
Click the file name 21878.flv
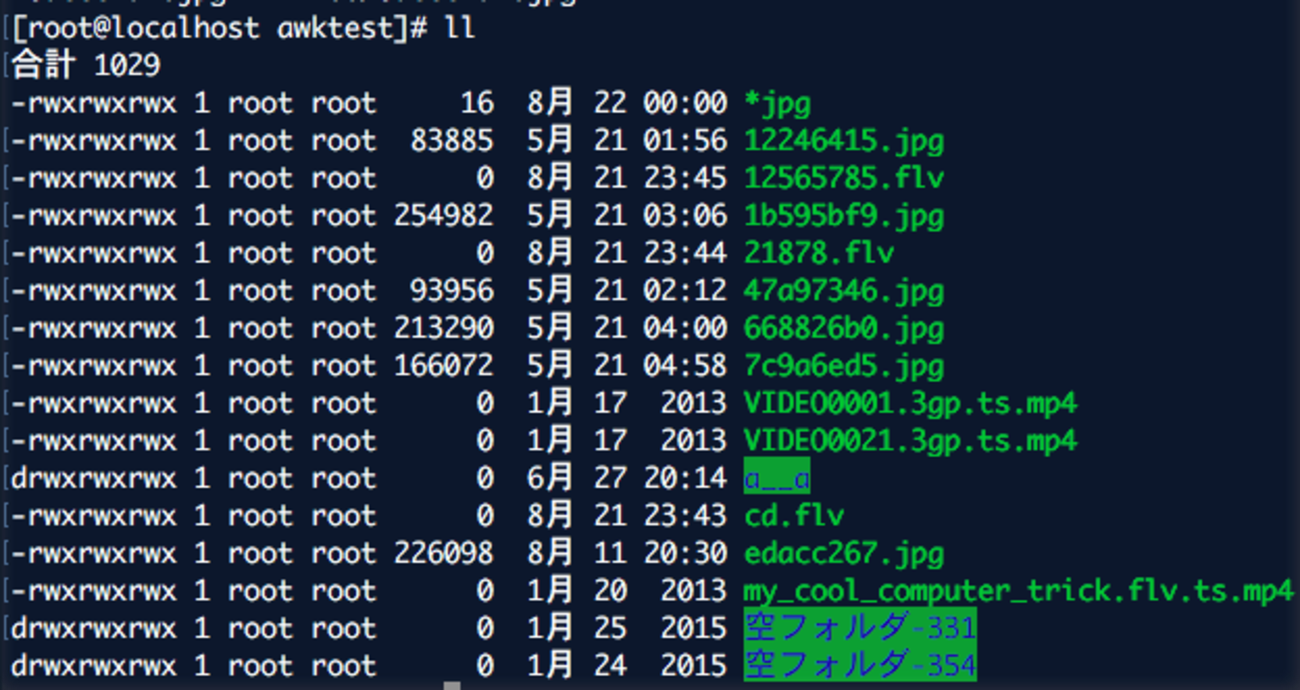pos(819,253)
